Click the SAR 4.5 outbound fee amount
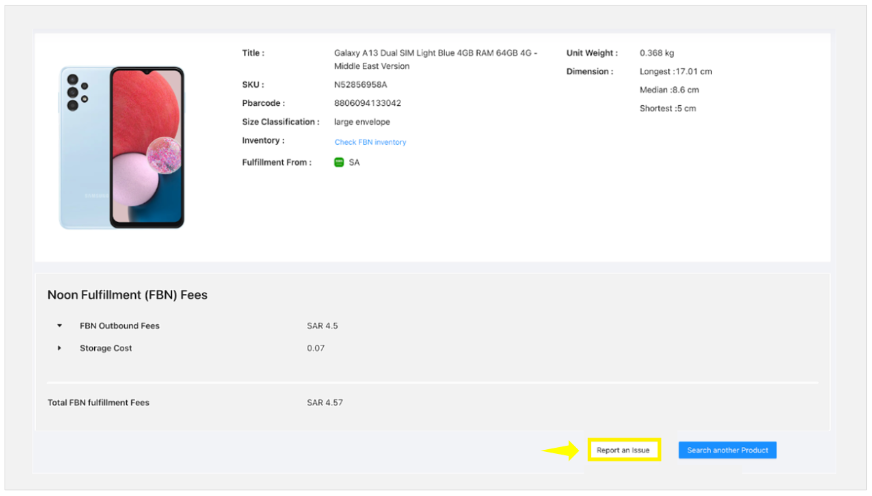 (322, 326)
